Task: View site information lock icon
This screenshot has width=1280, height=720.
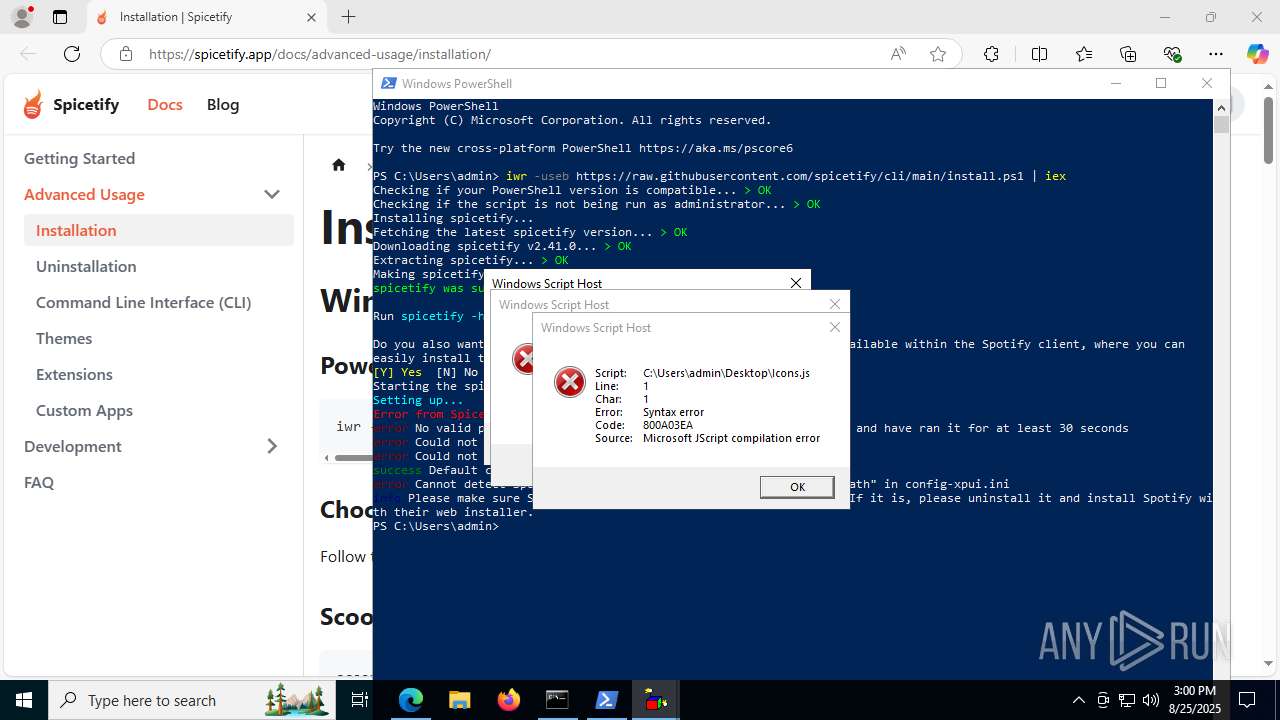Action: (125, 54)
